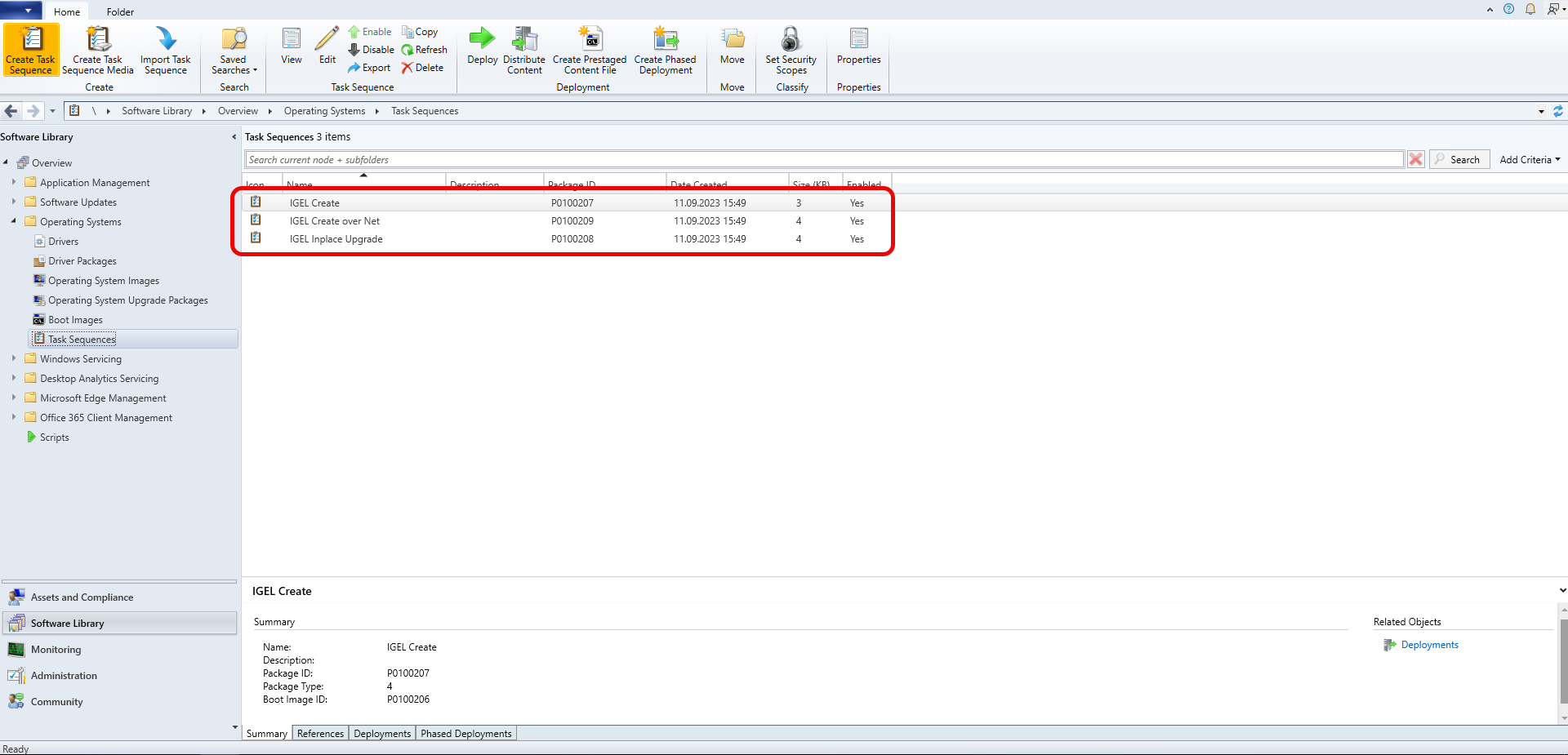Screen dimensions: 1568x755
Task: Click the Search button
Action: click(x=1459, y=160)
